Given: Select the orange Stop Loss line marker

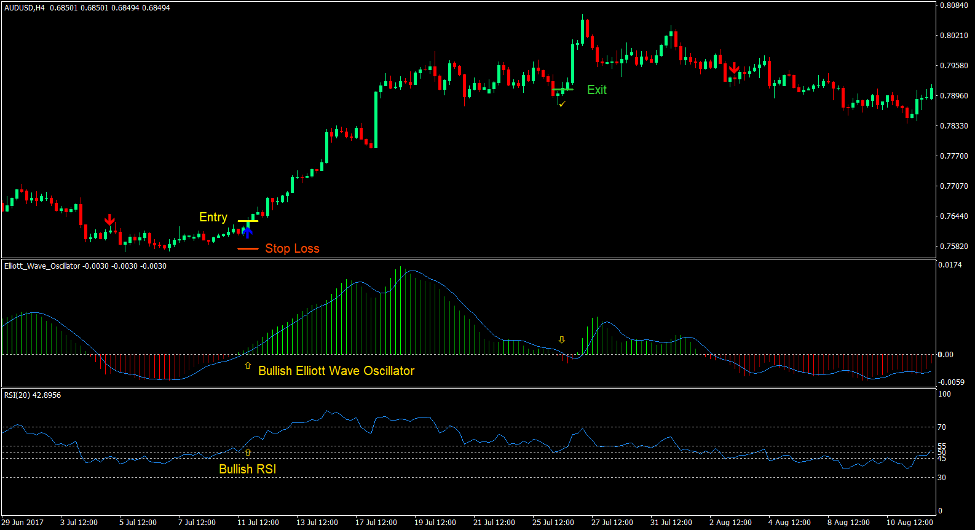Looking at the screenshot, I should pos(248,248).
